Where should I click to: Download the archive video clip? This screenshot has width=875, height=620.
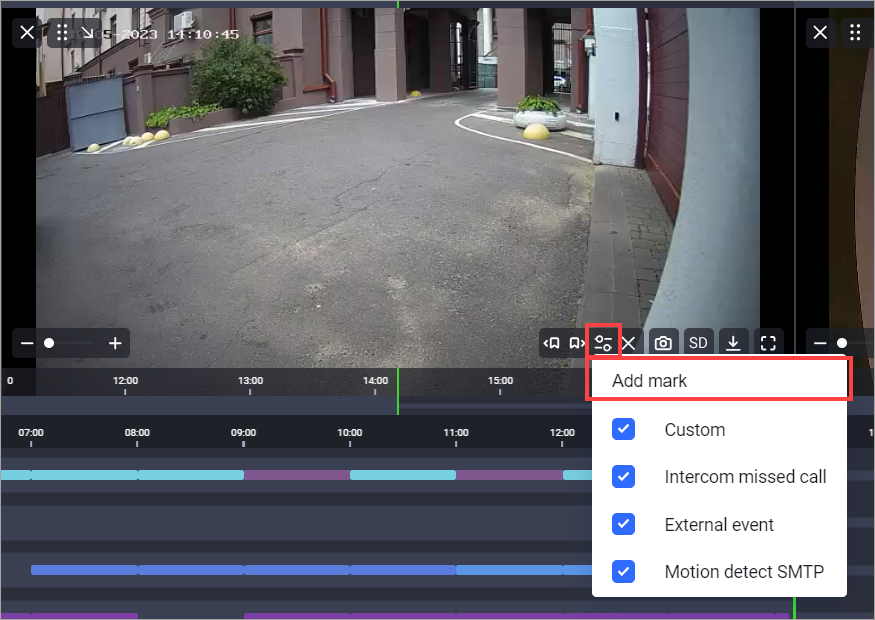pyautogui.click(x=733, y=343)
